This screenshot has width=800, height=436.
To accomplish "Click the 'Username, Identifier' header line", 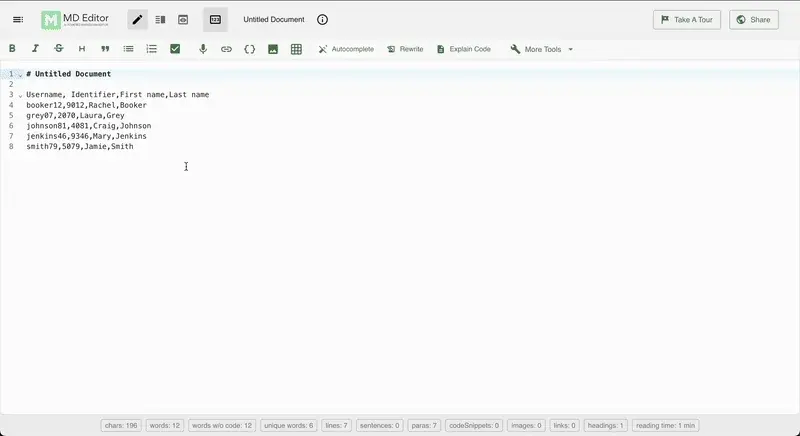I will 117,95.
